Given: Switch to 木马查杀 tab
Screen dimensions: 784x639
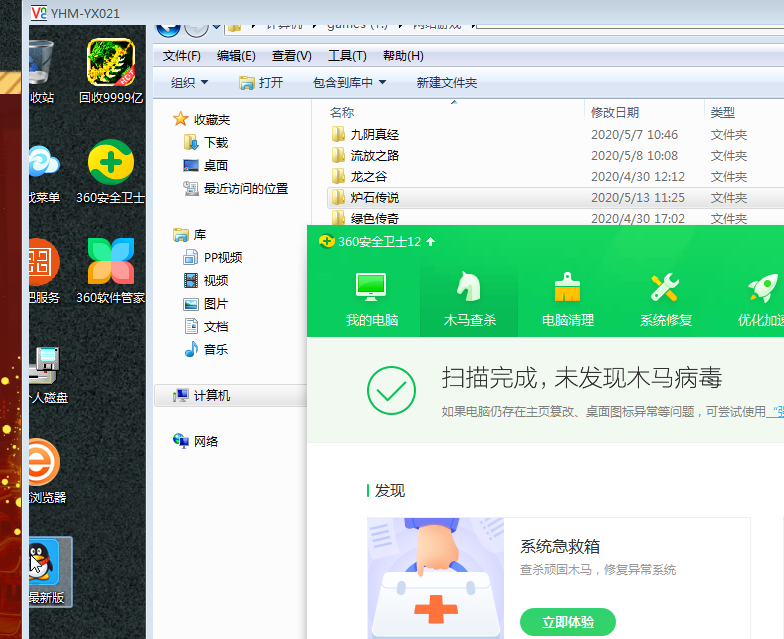Looking at the screenshot, I should [x=470, y=300].
